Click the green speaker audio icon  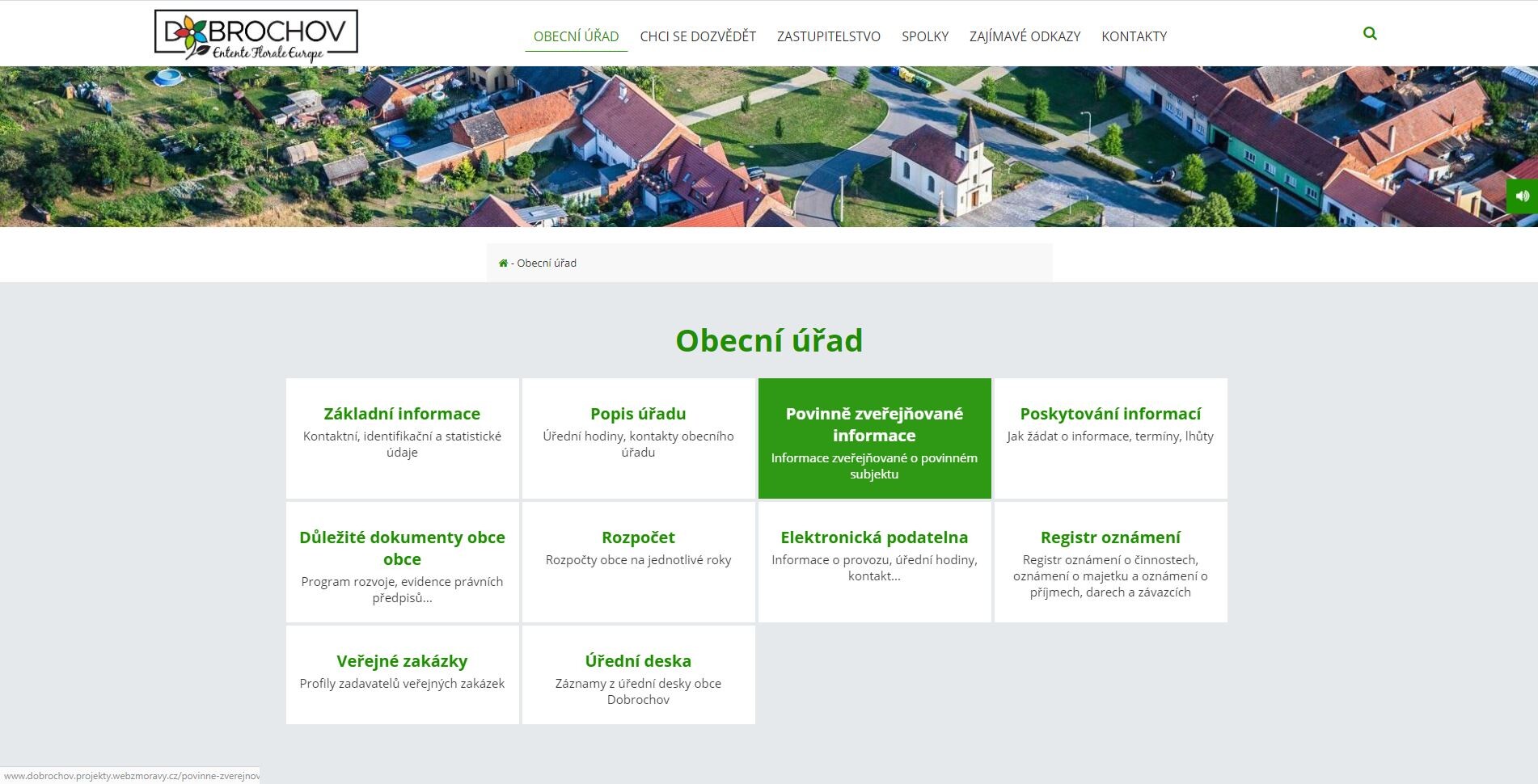[x=1522, y=196]
